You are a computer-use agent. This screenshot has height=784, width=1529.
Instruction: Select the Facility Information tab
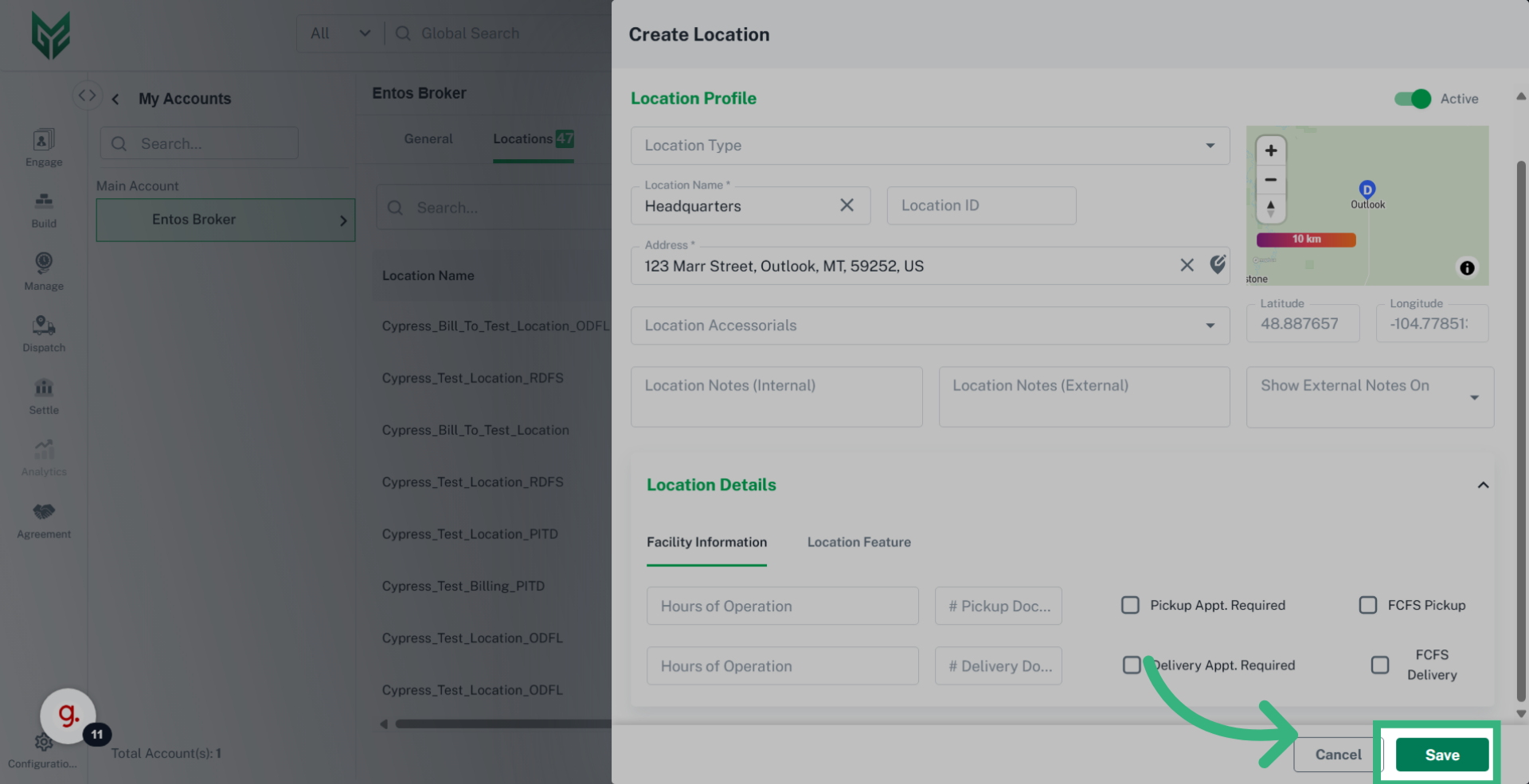[x=706, y=542]
